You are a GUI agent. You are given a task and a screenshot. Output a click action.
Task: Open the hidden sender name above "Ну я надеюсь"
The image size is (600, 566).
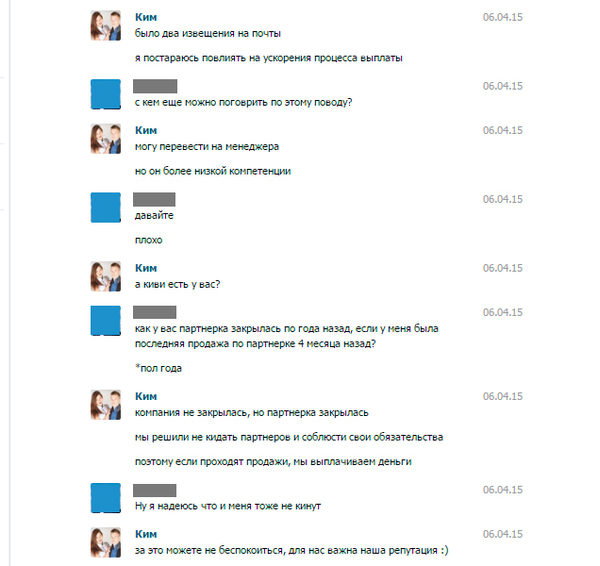154,490
